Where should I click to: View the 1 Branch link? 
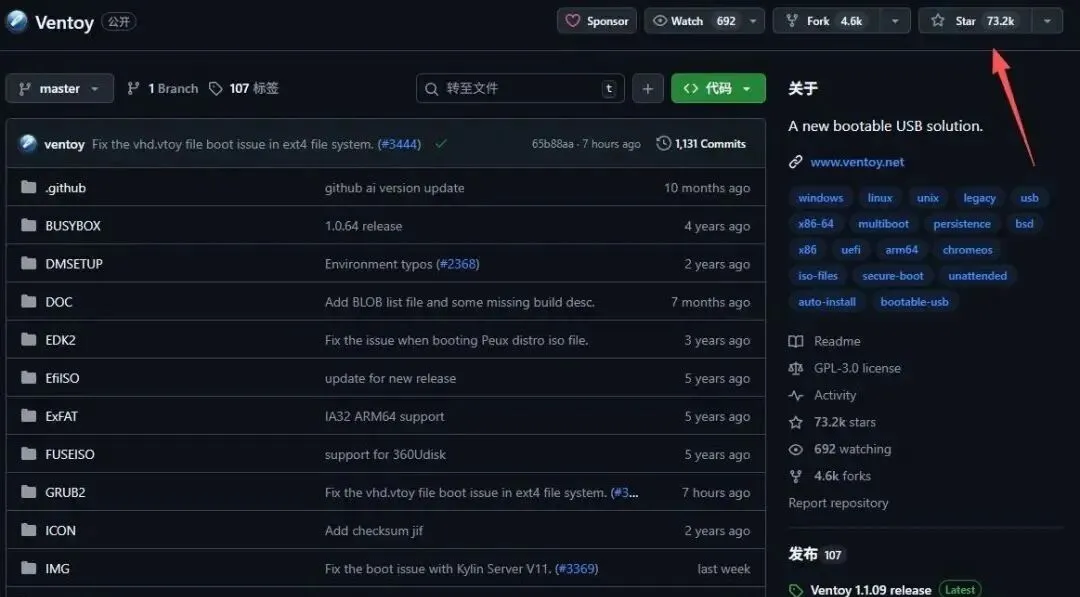[x=163, y=88]
